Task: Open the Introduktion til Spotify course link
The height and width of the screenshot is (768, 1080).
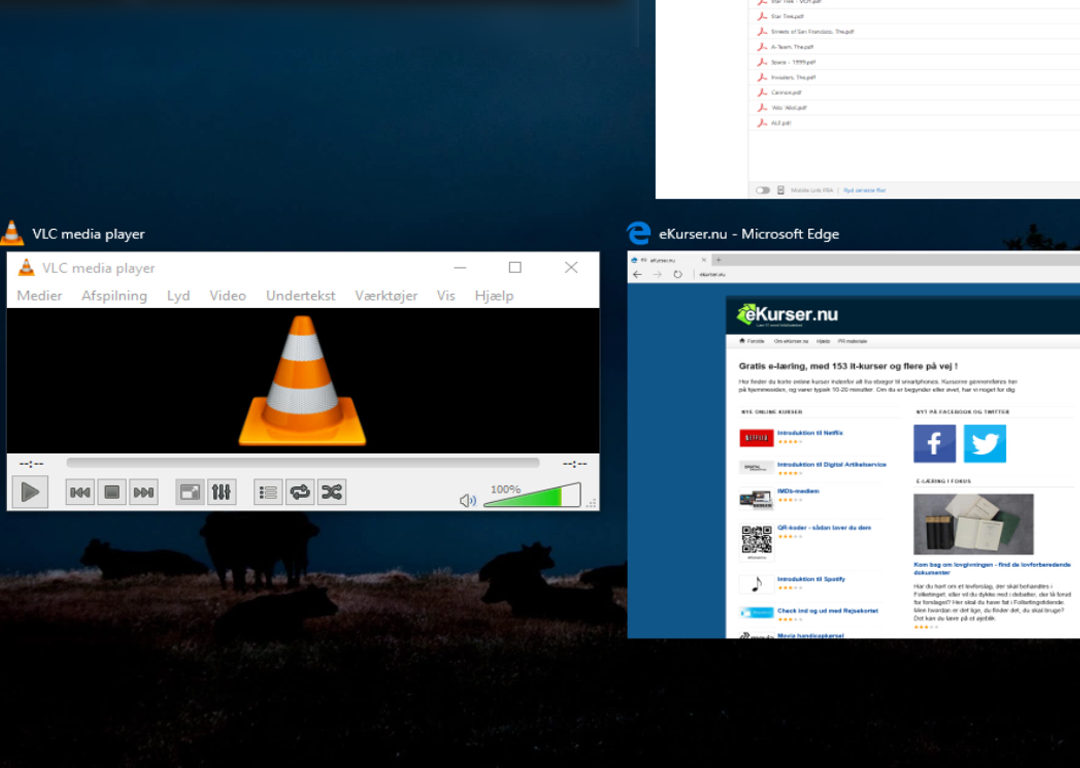Action: [811, 579]
